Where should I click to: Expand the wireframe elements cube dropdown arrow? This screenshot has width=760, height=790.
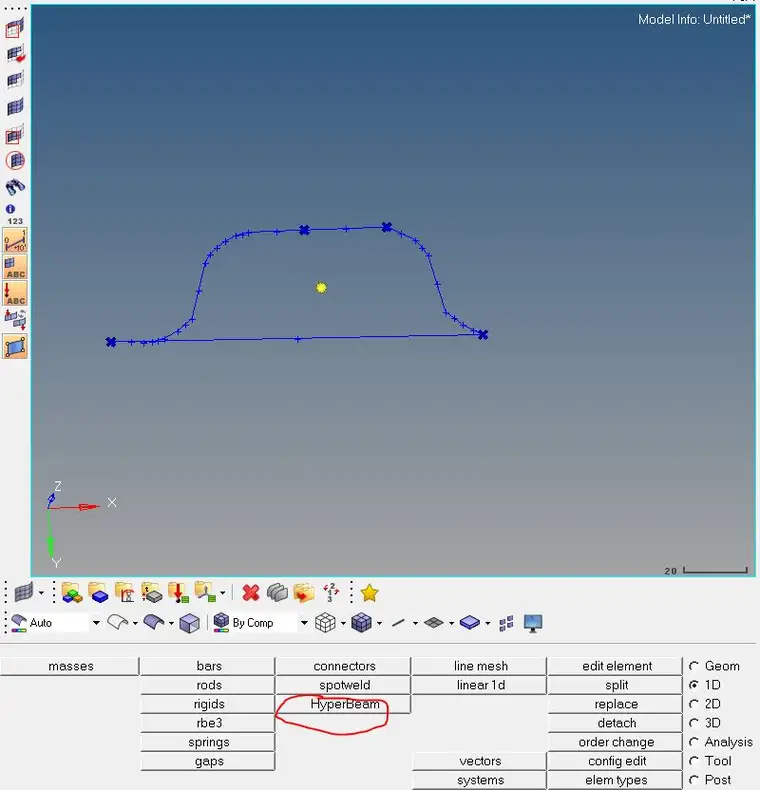click(x=343, y=624)
